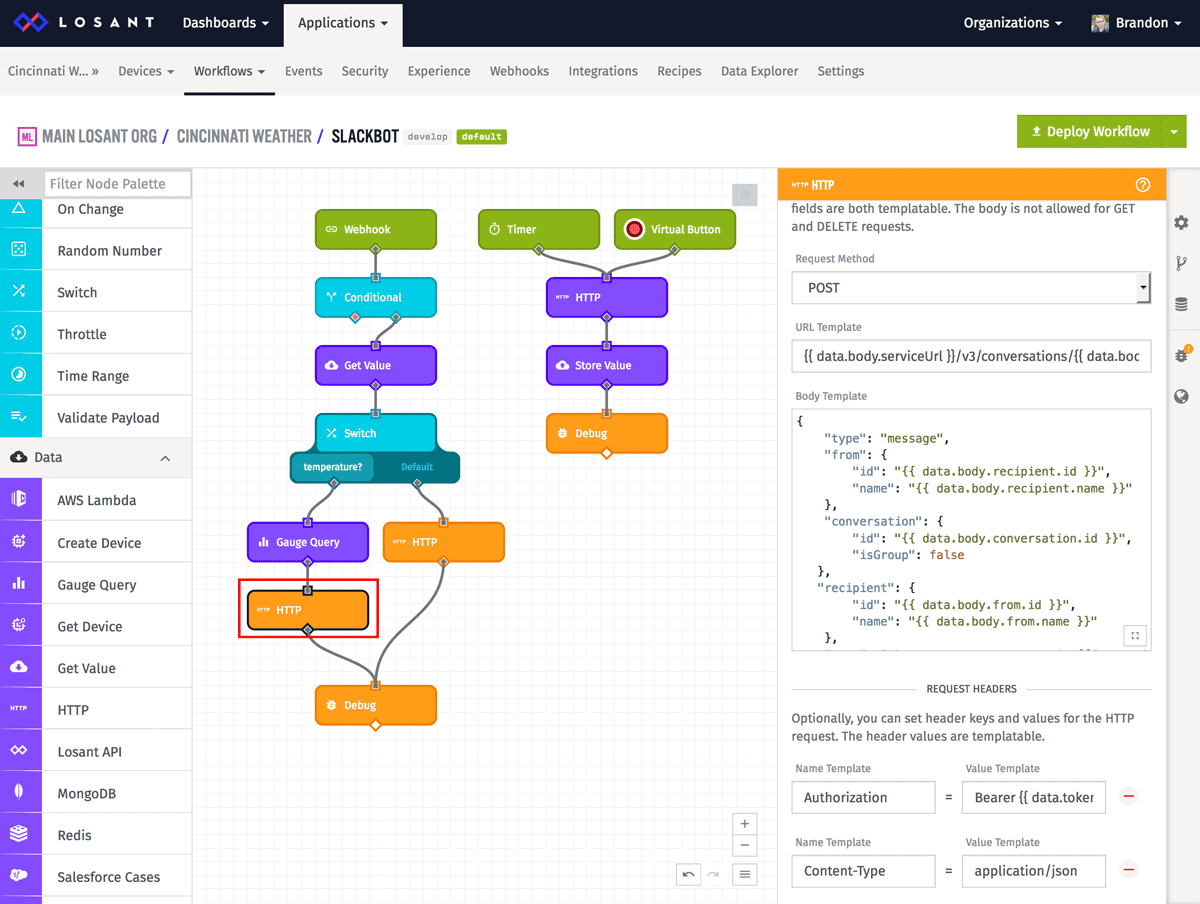1200x904 pixels.
Task: Click the Validate Payload palette icon
Action: 19,417
